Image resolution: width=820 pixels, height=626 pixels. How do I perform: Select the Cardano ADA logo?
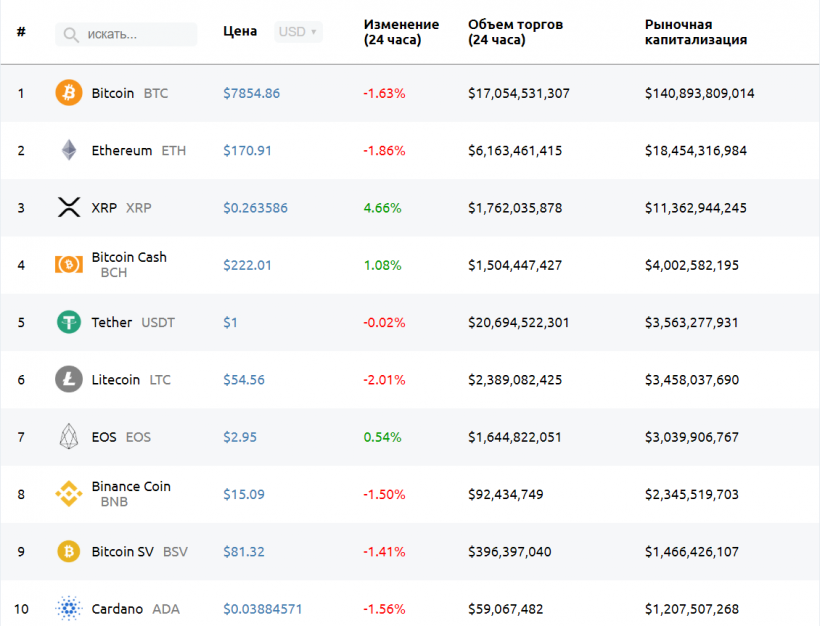click(x=68, y=608)
